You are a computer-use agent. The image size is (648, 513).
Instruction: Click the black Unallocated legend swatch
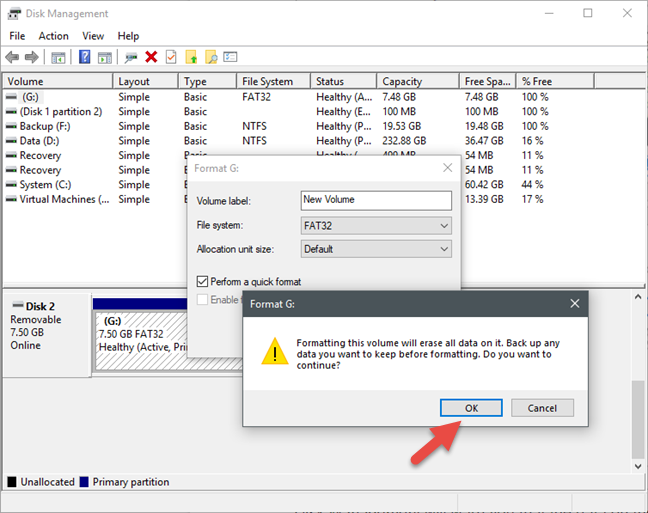click(x=12, y=482)
